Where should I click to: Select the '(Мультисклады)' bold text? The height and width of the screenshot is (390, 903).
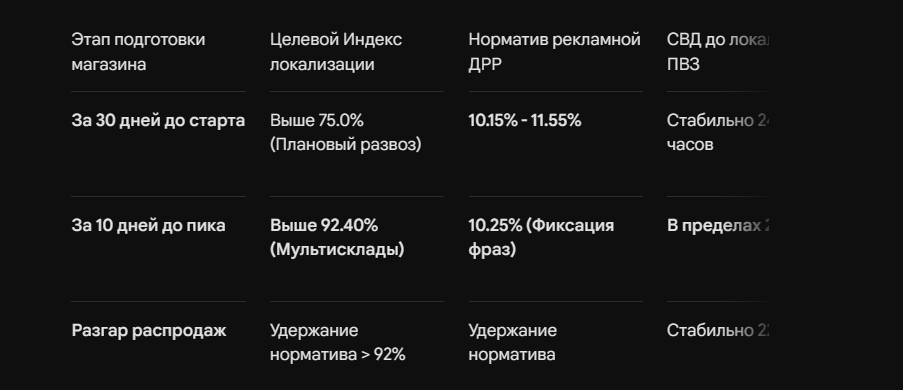[337, 249]
